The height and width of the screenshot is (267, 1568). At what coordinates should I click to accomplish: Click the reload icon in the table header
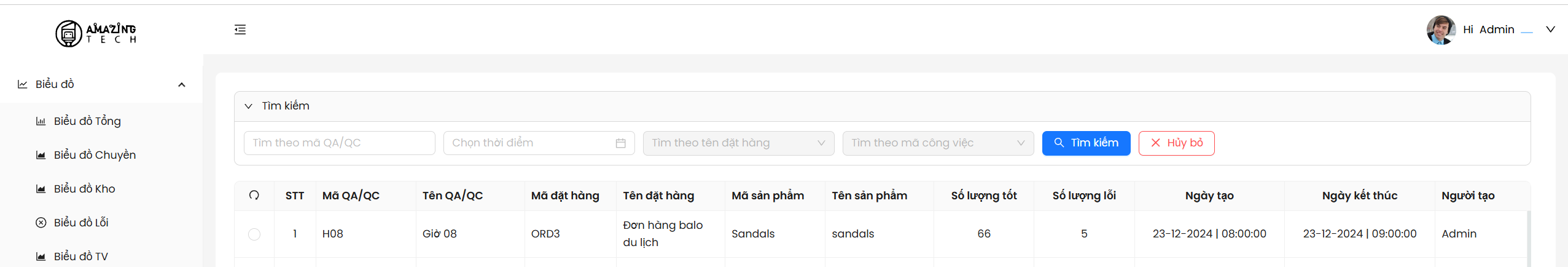pos(254,196)
